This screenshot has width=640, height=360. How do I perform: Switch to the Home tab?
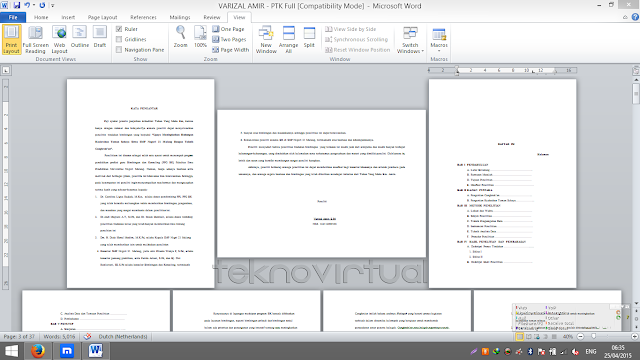click(x=41, y=17)
